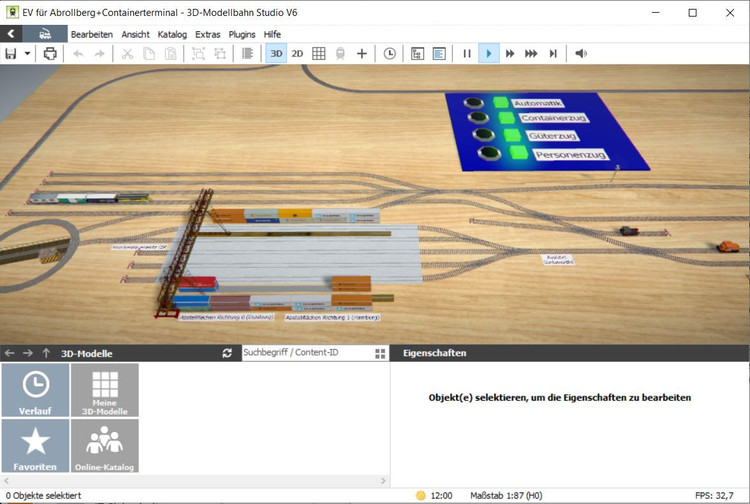Screen dimensions: 750x504
Task: Click the 12:00 time in status bar
Action: 441,495
